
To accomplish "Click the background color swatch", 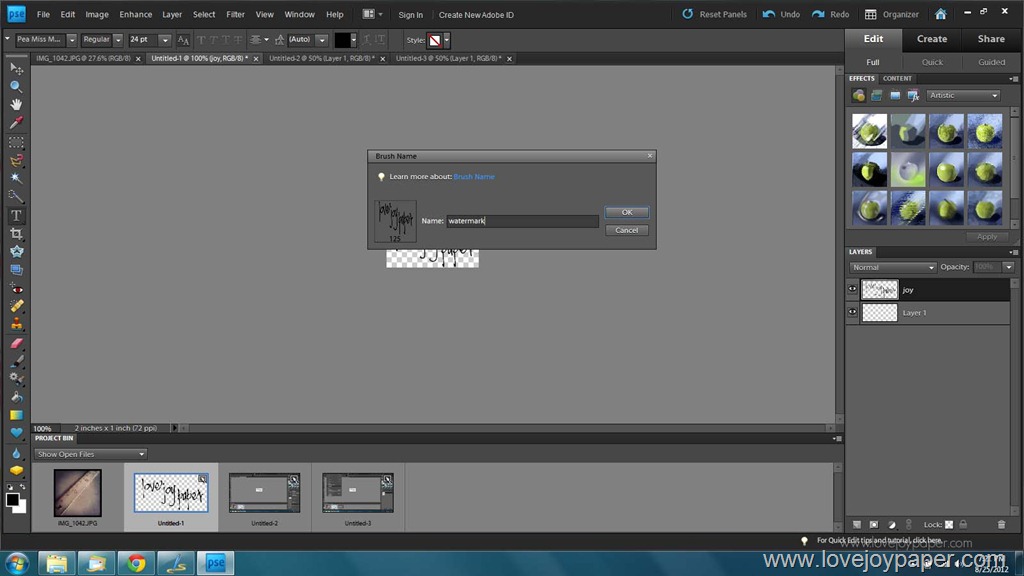I will pyautogui.click(x=22, y=507).
